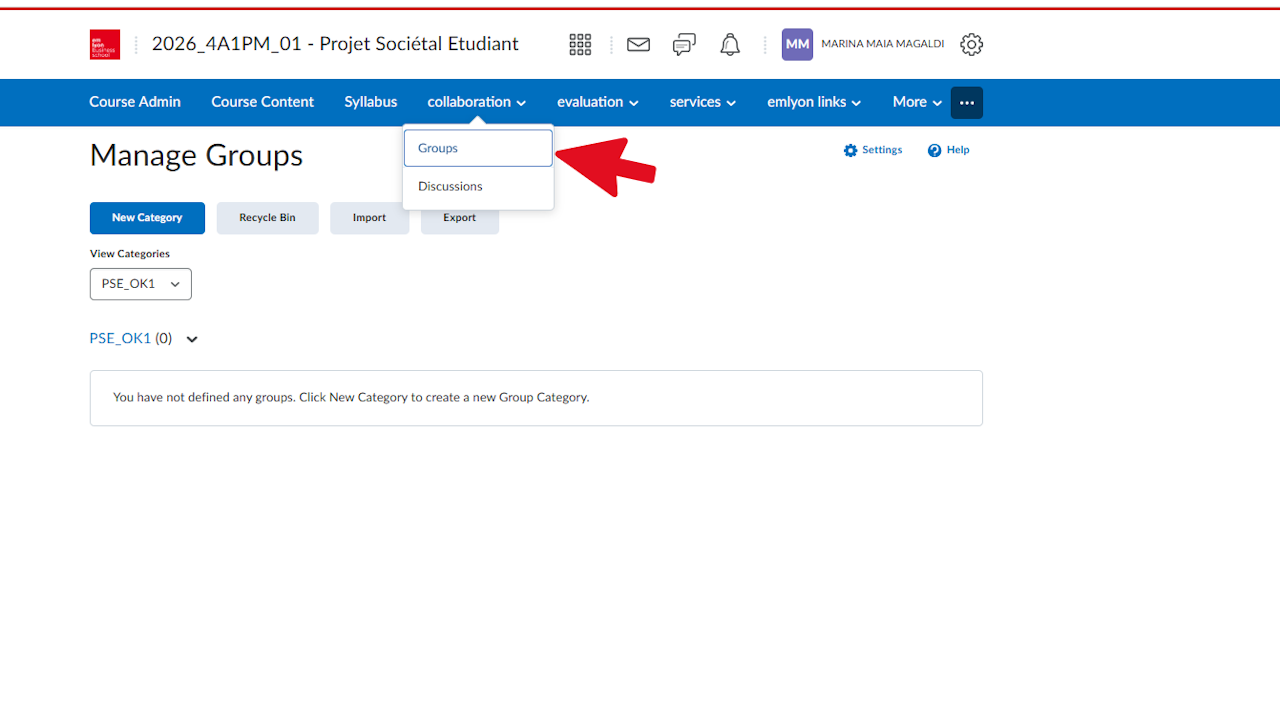Open the course selector grid icon
The width and height of the screenshot is (1280, 706).
tap(580, 44)
